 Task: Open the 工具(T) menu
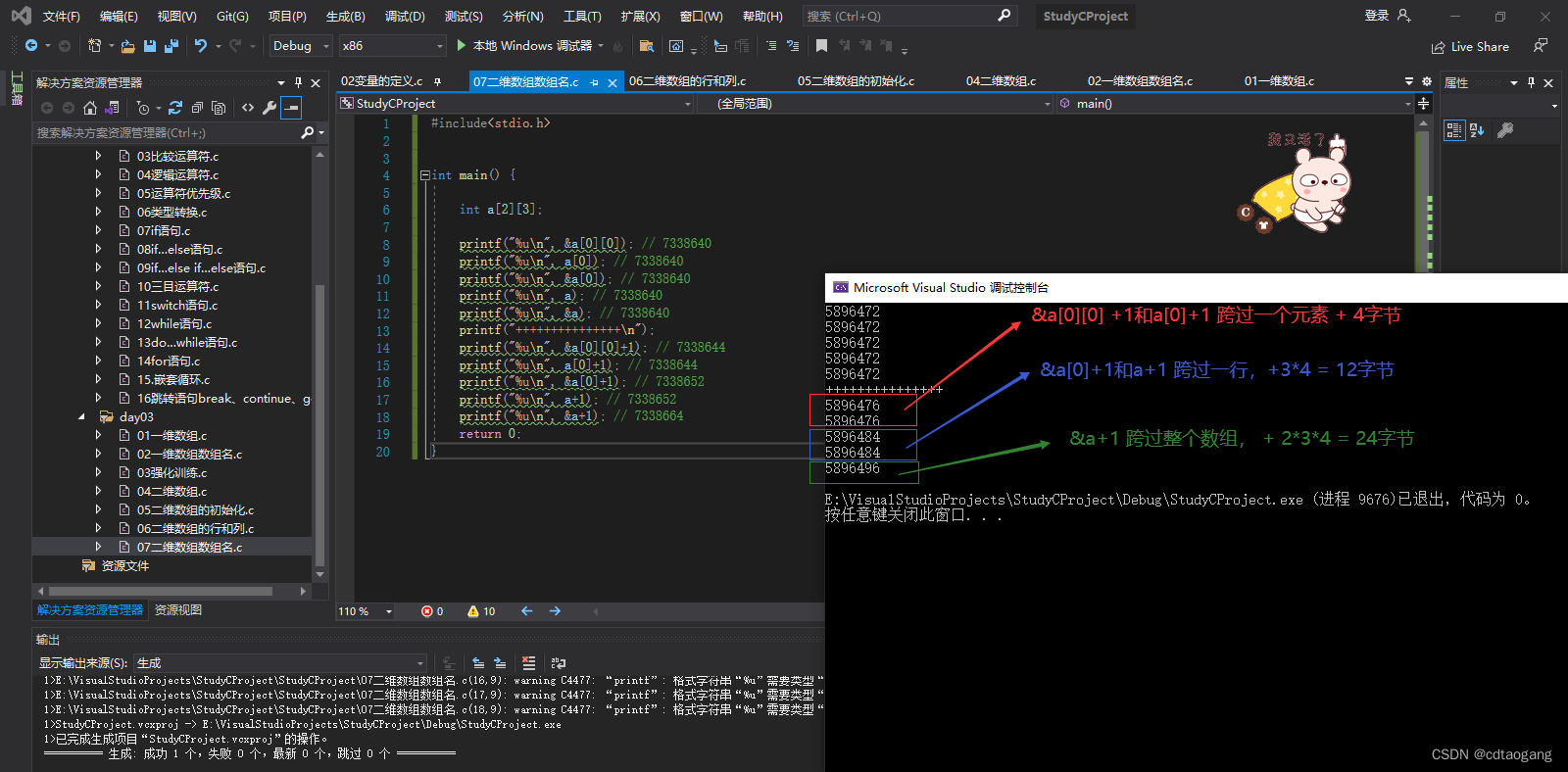click(x=582, y=17)
